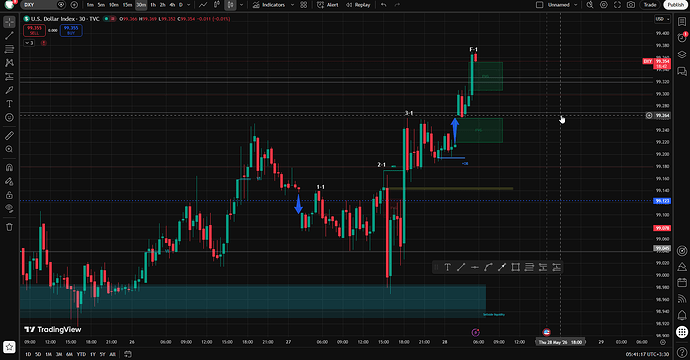Screen dimensions: 690x360
Task: Select the measure ruler tool
Action: pyautogui.click(x=9, y=136)
